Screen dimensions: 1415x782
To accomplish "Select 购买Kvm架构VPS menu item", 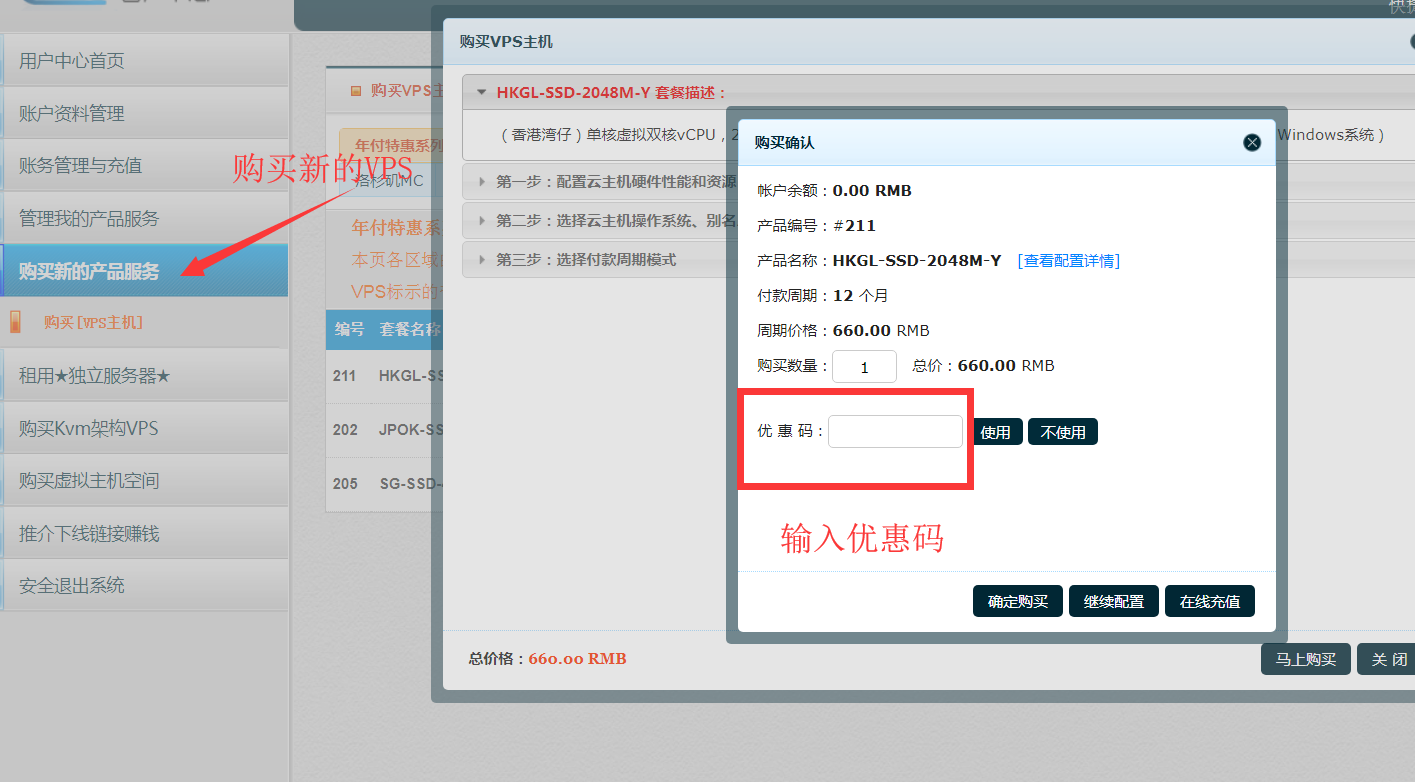I will (88, 429).
